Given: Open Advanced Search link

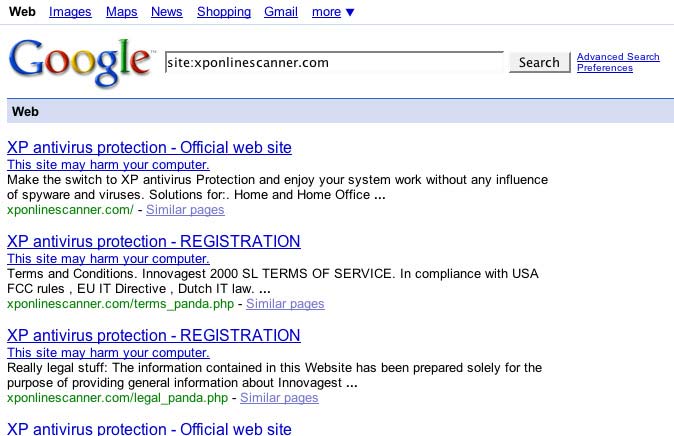Looking at the screenshot, I should click(x=618, y=57).
